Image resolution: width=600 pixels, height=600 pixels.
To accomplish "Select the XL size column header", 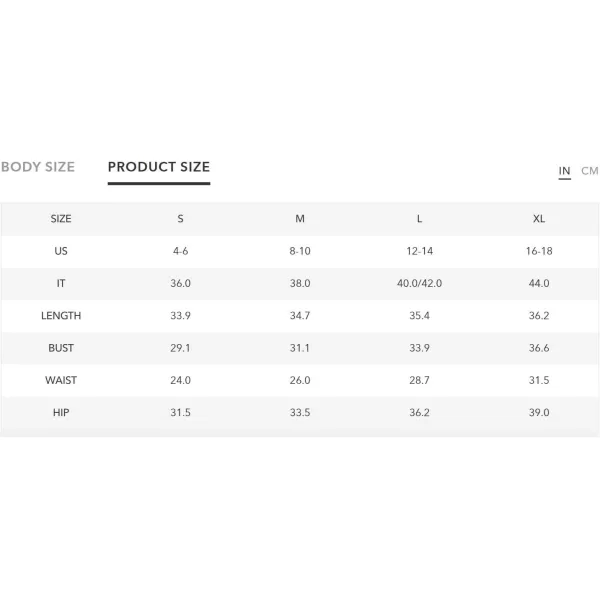I will click(539, 218).
